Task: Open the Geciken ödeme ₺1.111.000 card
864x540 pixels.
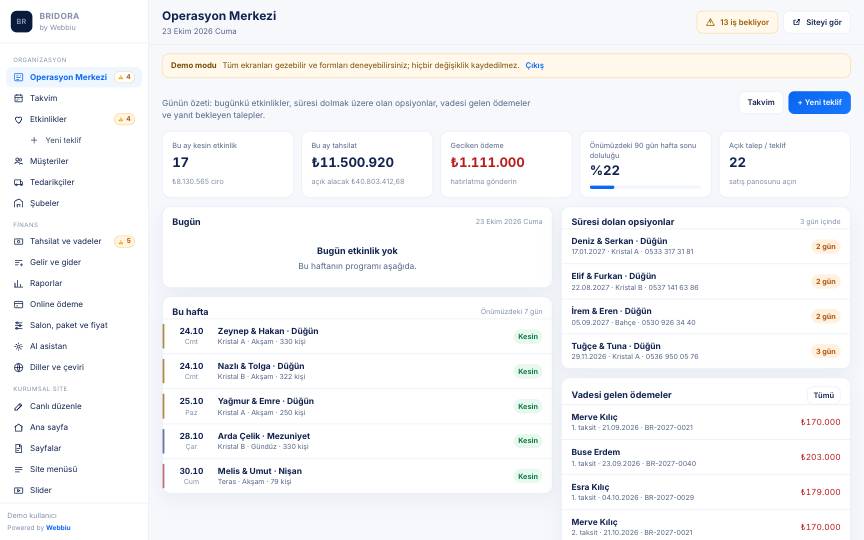Action: 506,164
